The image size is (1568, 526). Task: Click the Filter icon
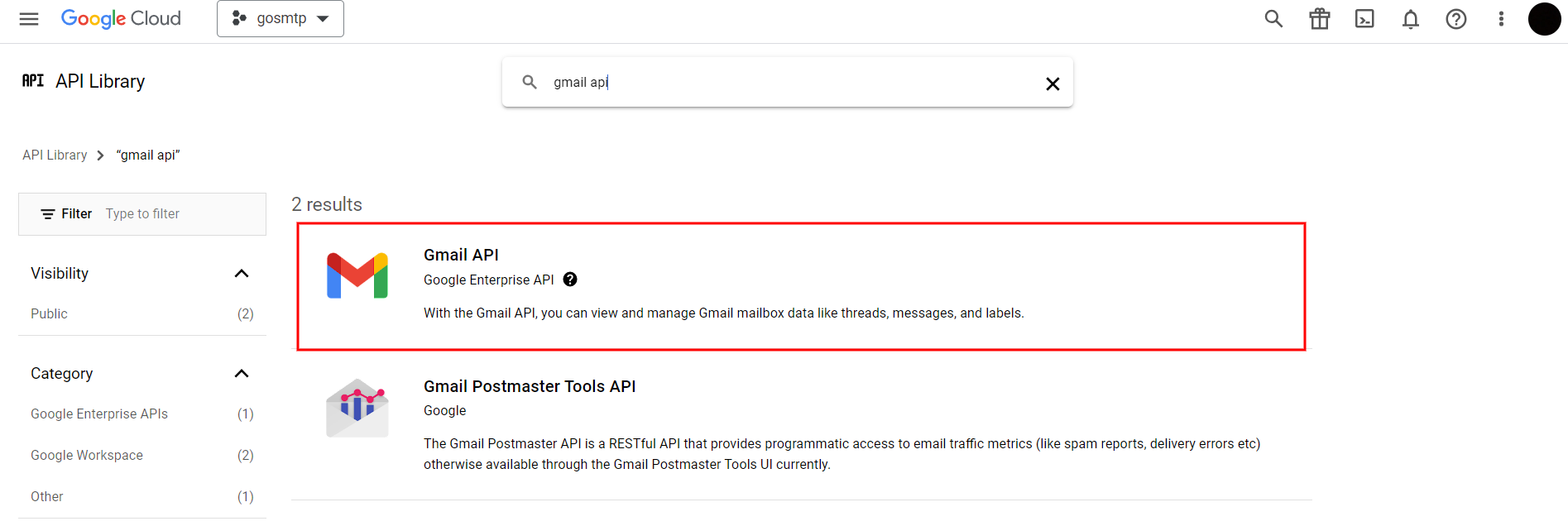[x=48, y=214]
